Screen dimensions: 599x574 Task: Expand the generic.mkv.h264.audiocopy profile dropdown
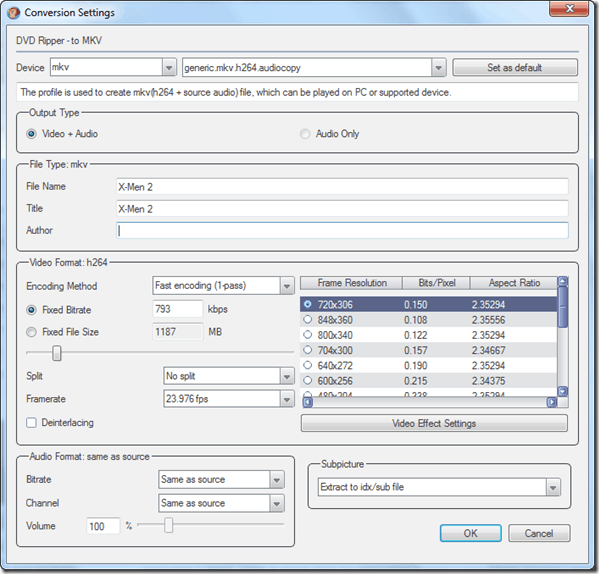(439, 68)
